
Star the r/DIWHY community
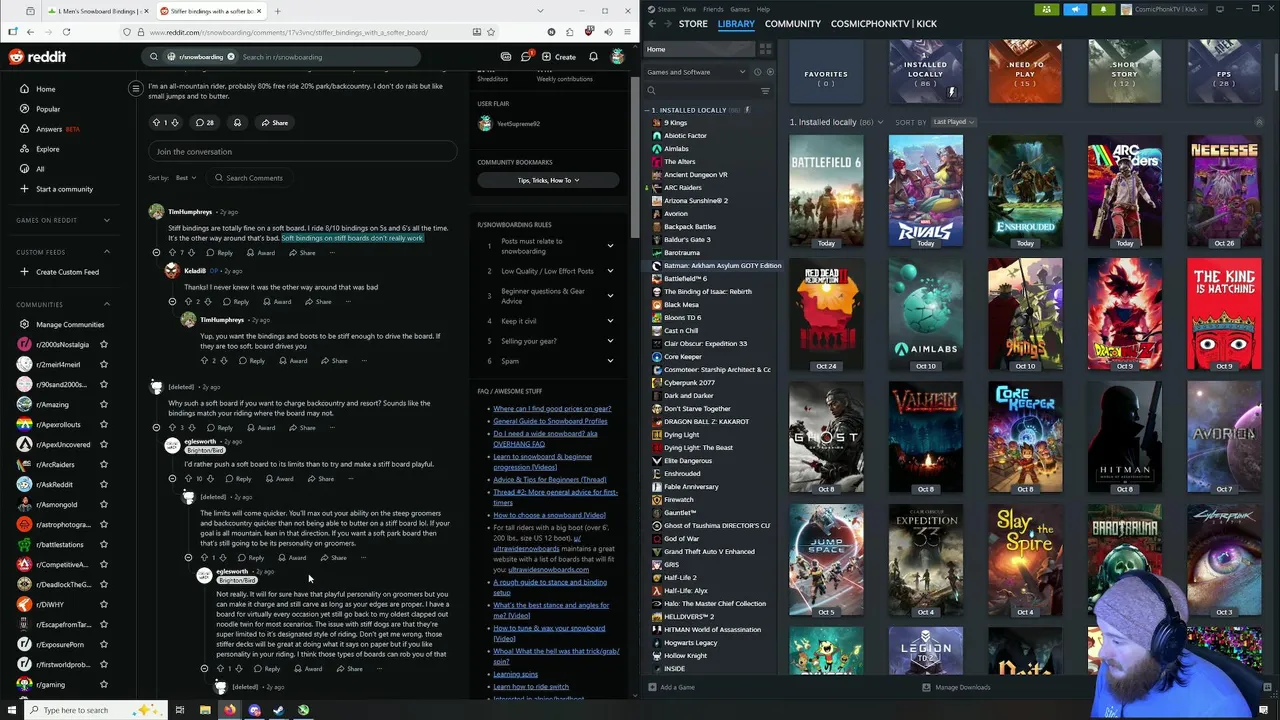[x=103, y=604]
